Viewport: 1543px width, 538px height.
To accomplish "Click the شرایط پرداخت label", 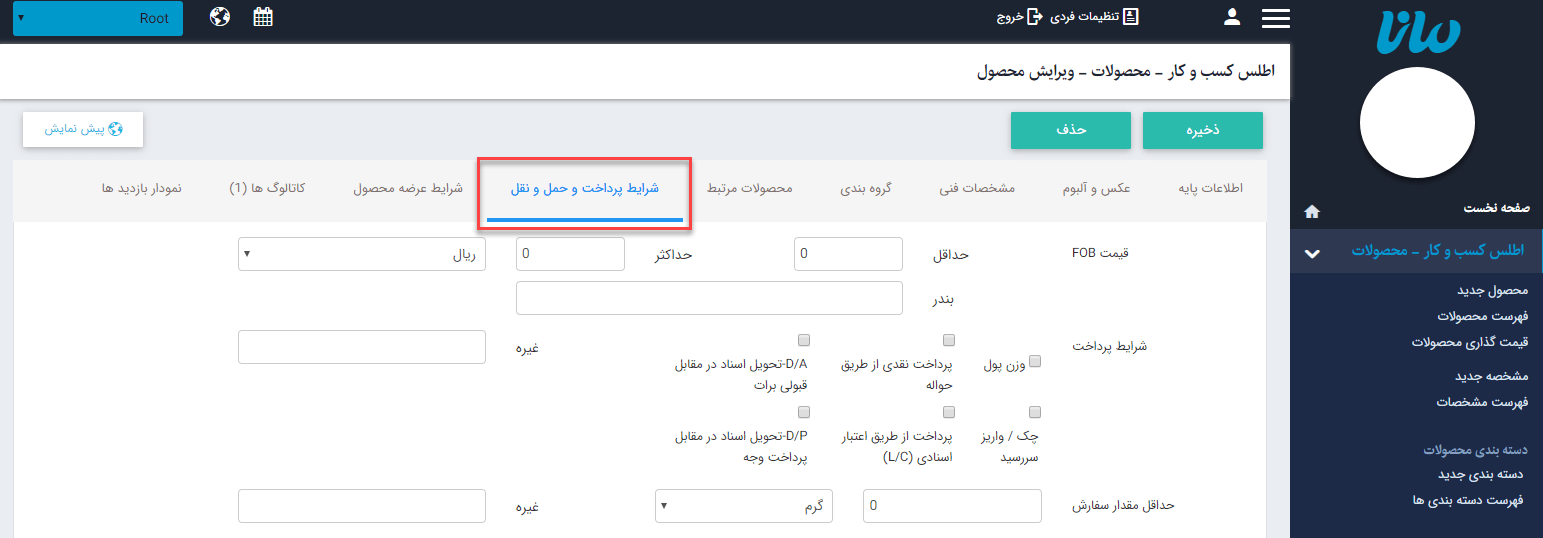I will coord(1110,346).
